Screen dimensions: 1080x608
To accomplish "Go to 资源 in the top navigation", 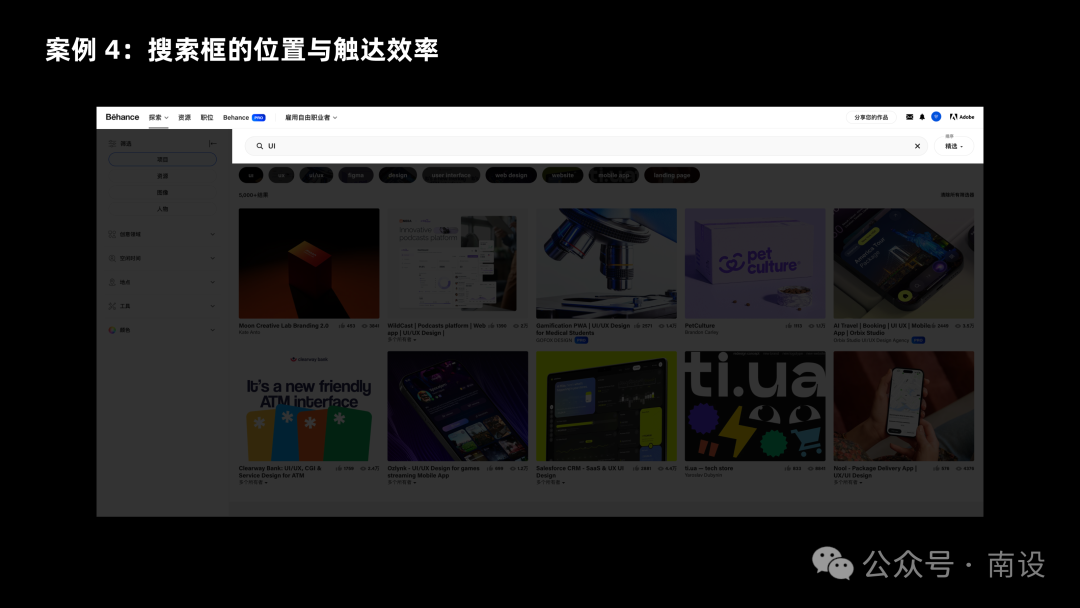I will pyautogui.click(x=185, y=118).
